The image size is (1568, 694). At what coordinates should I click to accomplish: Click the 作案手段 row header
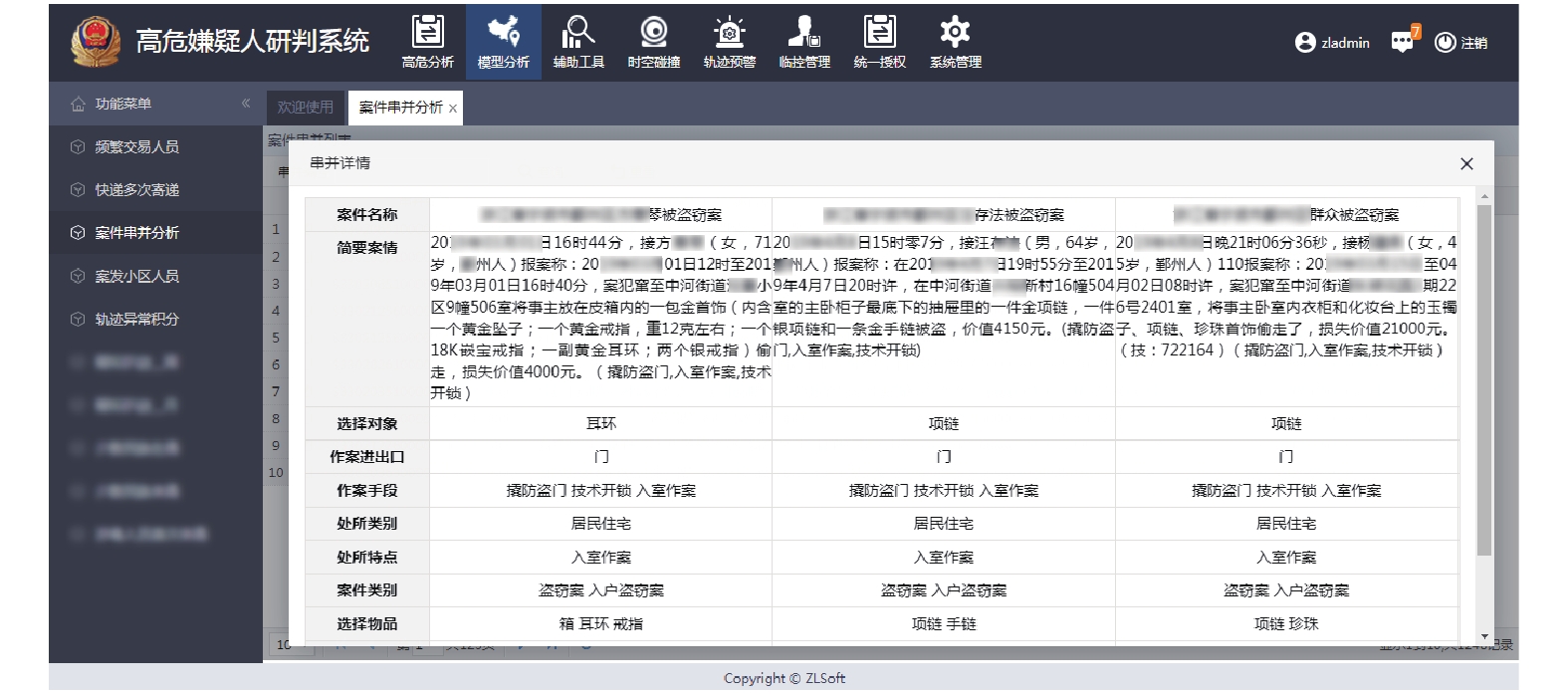click(367, 490)
